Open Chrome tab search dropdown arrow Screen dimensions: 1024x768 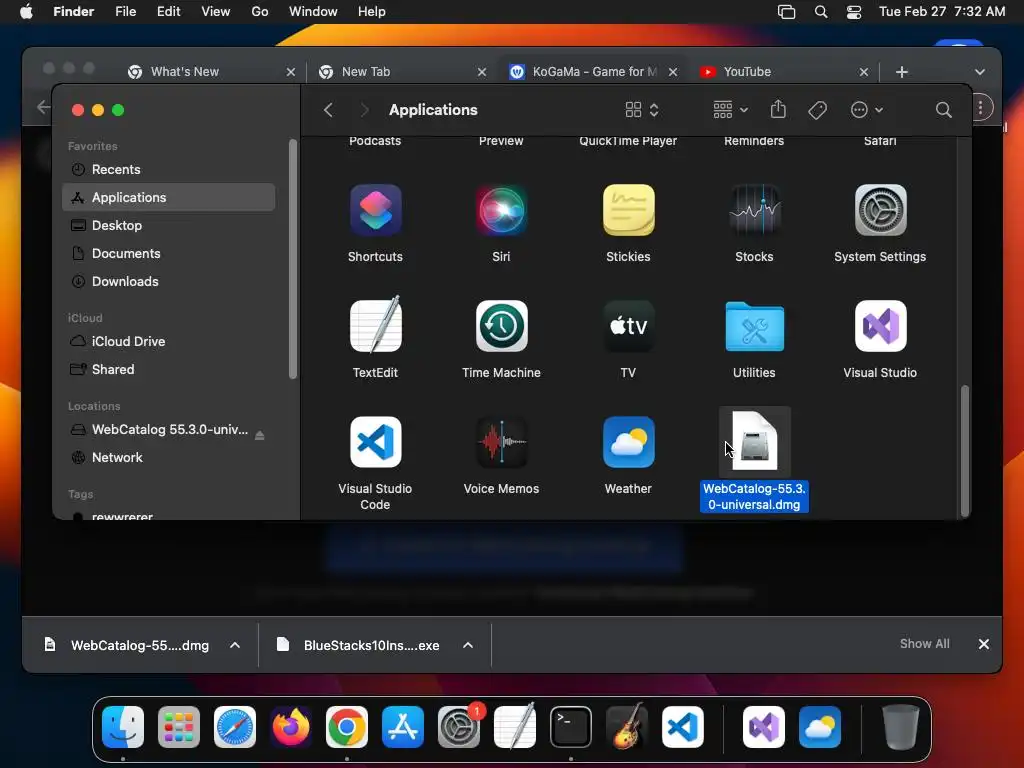980,72
